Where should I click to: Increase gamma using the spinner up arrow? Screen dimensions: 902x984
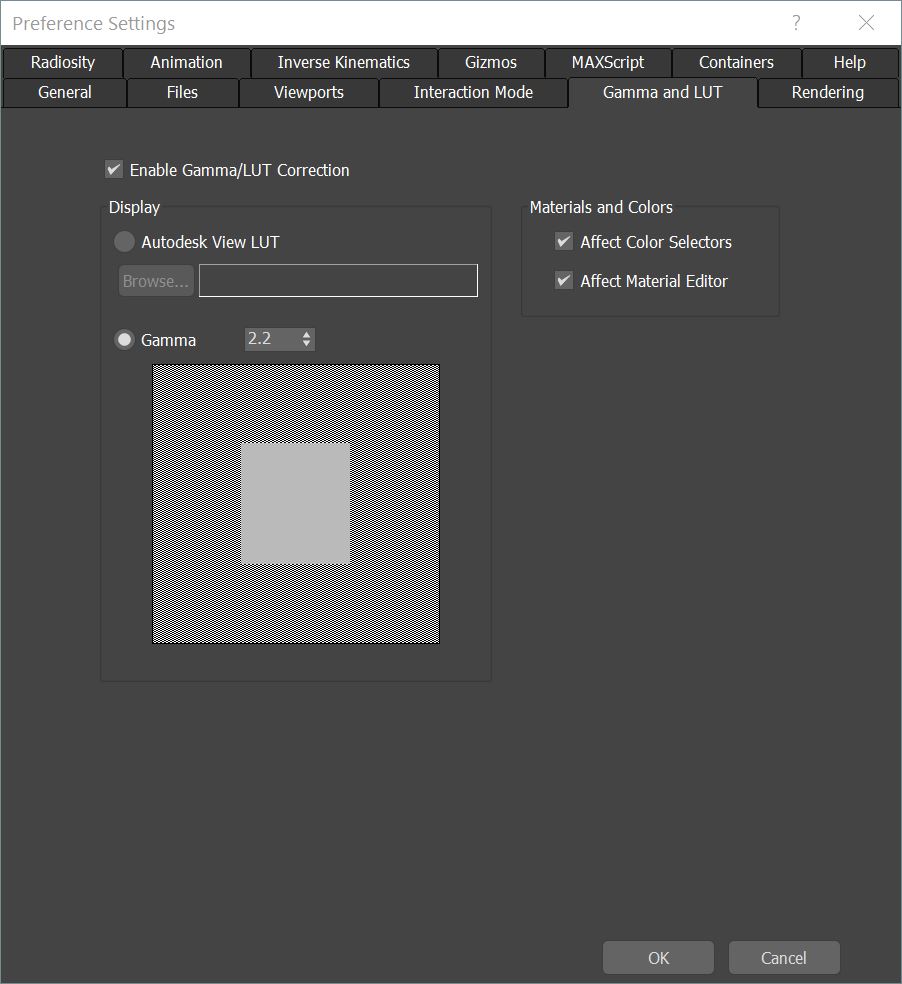point(306,334)
